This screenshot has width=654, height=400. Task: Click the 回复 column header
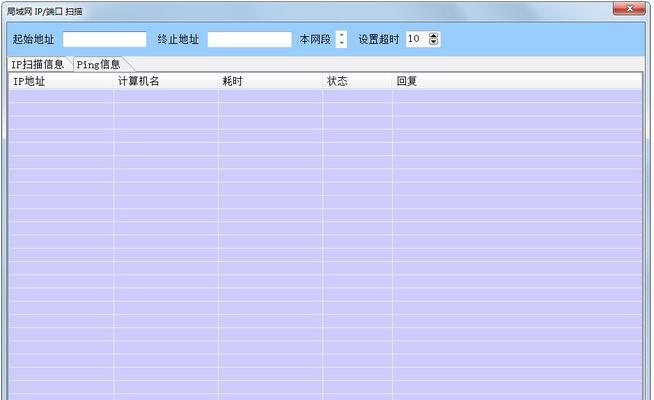point(517,81)
